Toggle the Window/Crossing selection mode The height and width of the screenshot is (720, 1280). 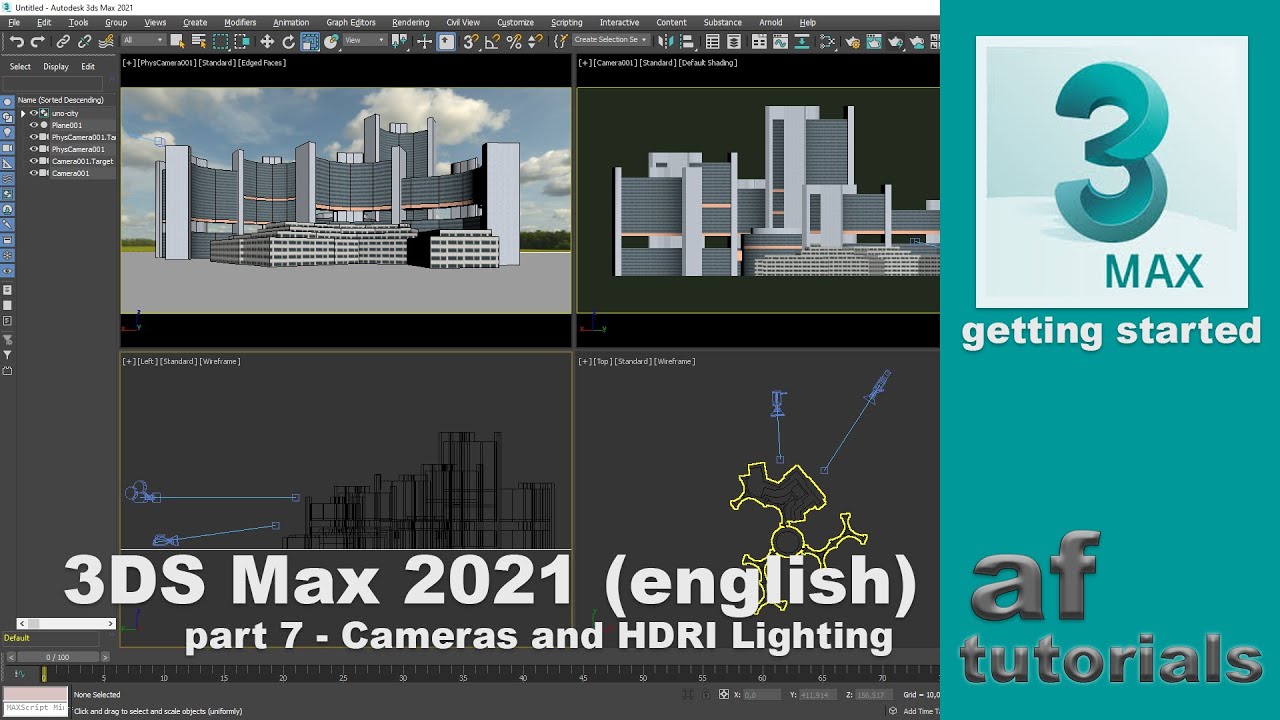tap(242, 41)
